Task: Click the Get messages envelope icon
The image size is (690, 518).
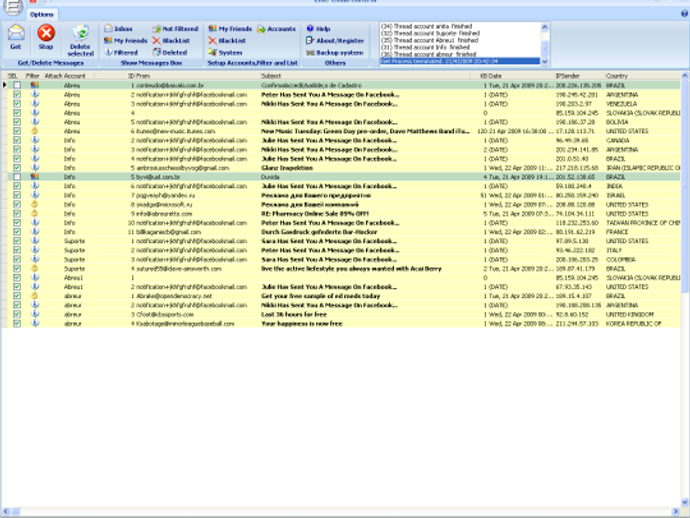Action: (16, 33)
